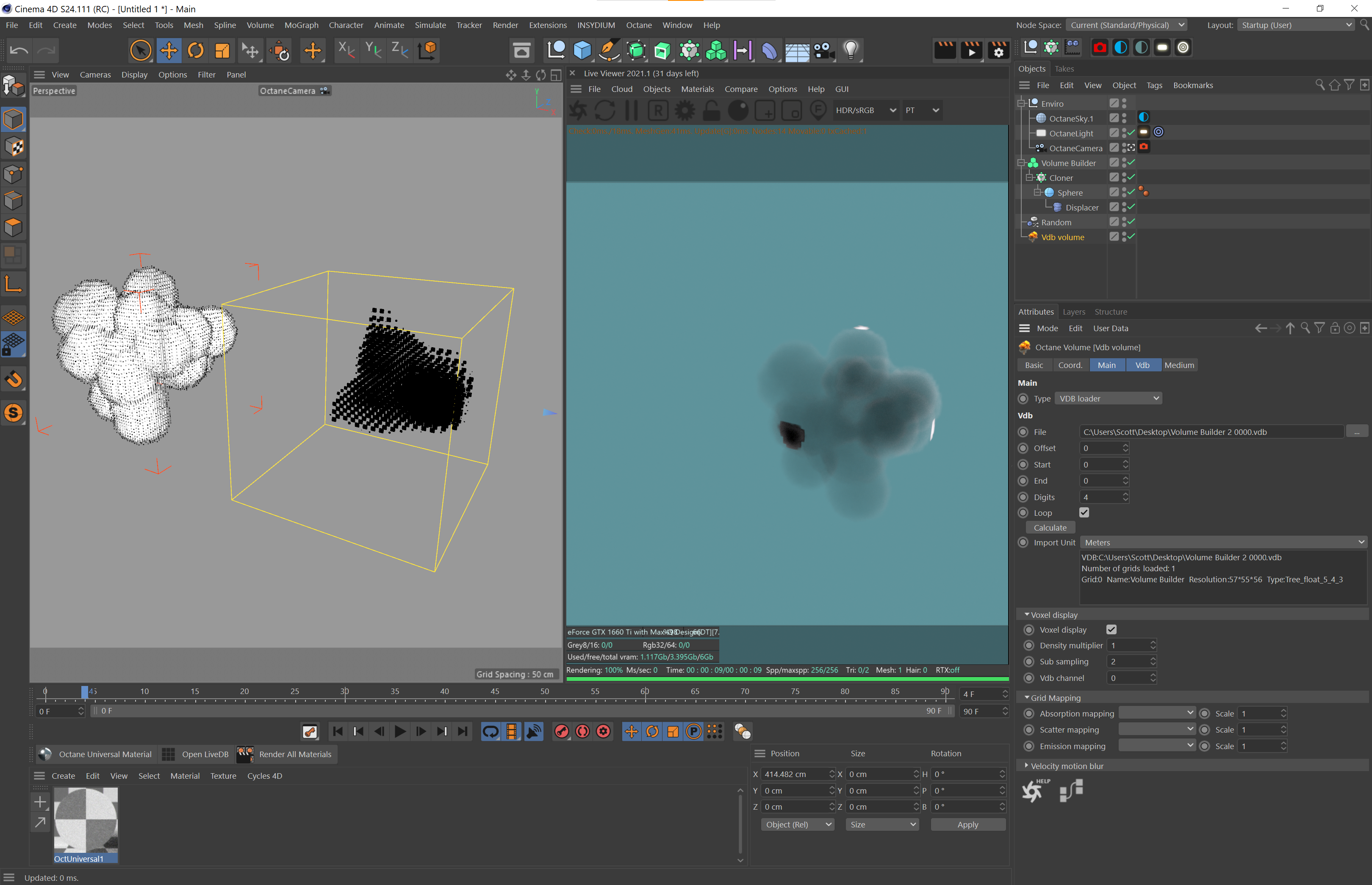Open the Octane menu
The width and height of the screenshot is (1372, 885).
coord(639,25)
